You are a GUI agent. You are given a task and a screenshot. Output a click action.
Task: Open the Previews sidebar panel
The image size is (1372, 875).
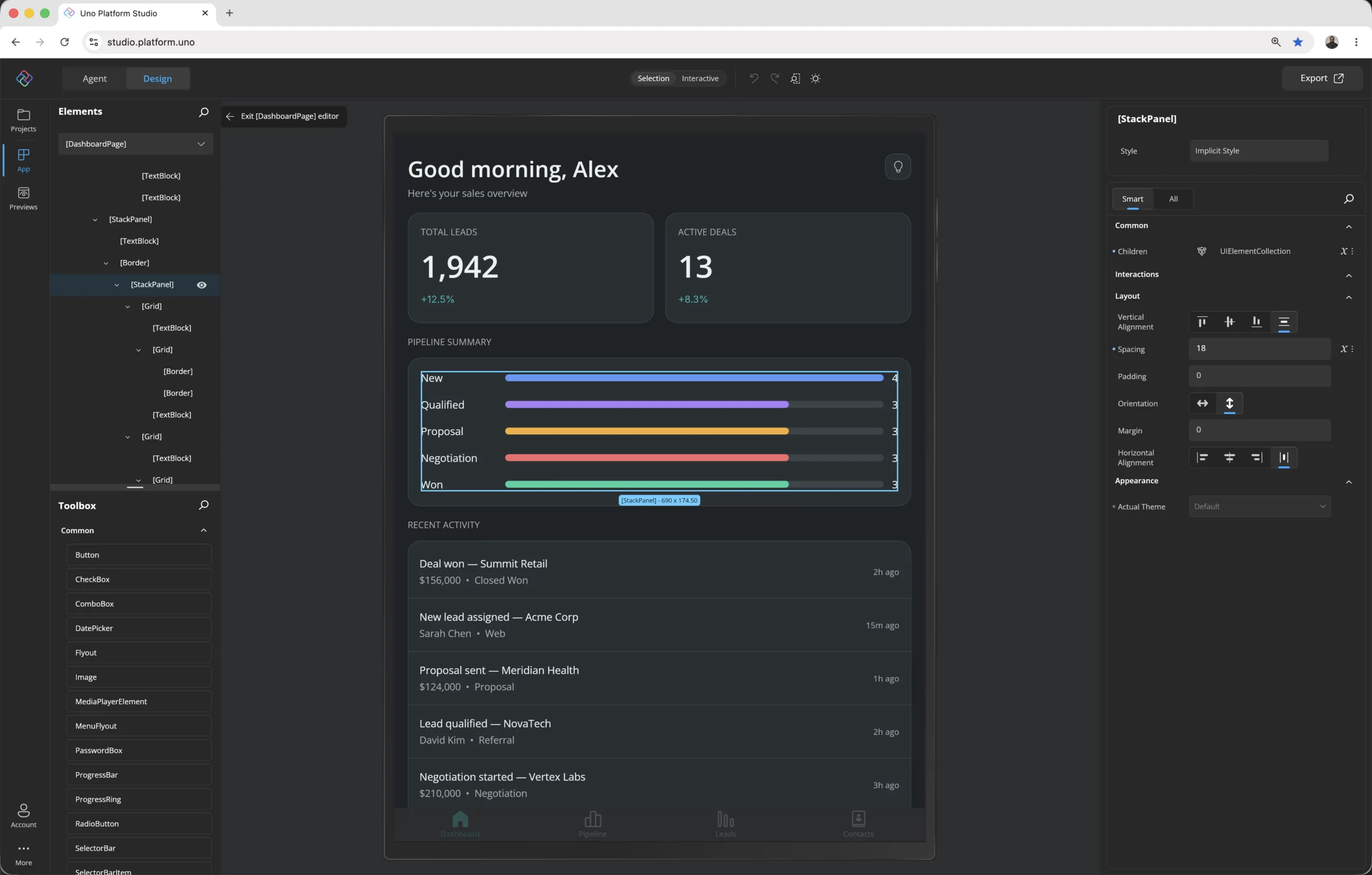coord(24,198)
